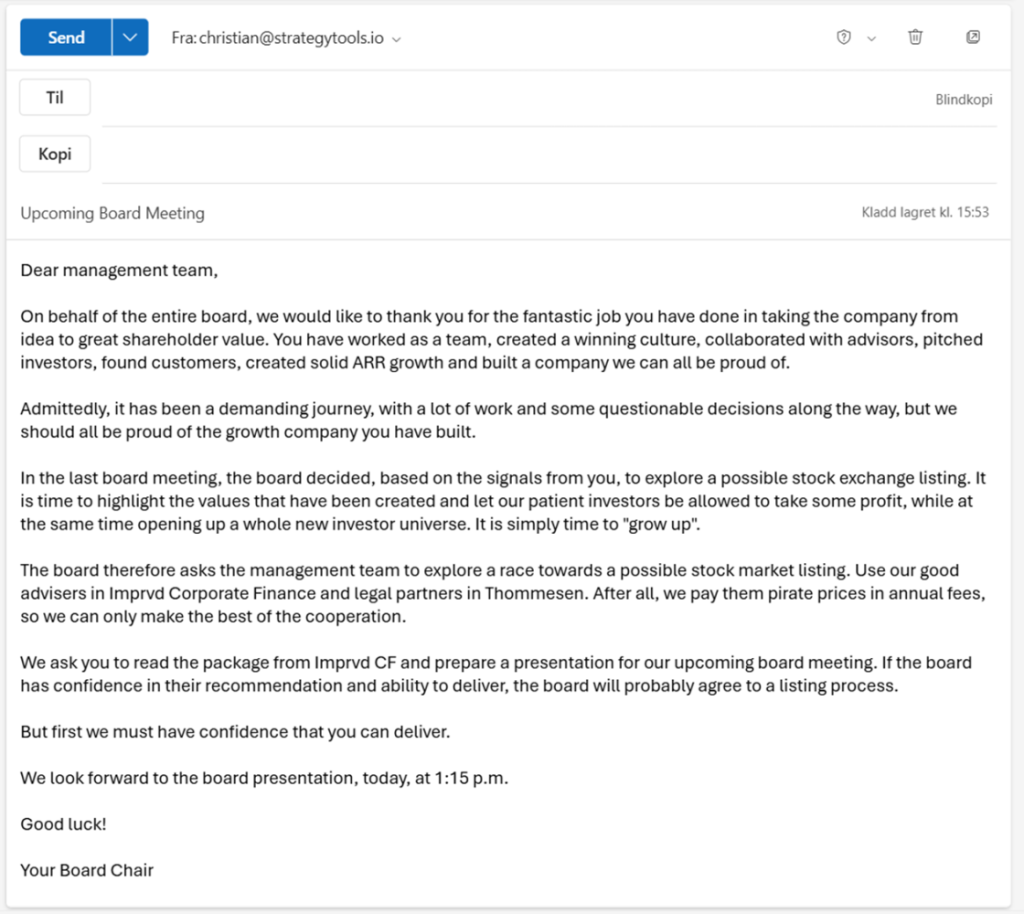Click the 'Kladd lagret kl. 15:53' draft status
The width and height of the screenshot is (1024, 914).
(x=925, y=213)
